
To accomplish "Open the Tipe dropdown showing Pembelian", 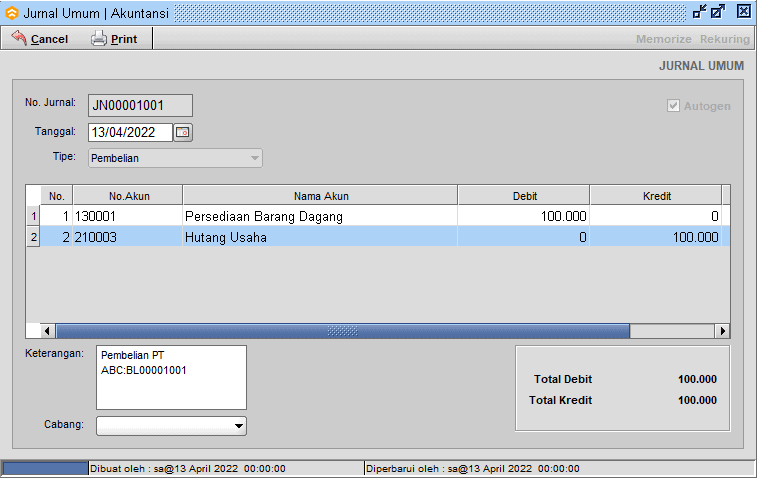I will [x=175, y=158].
